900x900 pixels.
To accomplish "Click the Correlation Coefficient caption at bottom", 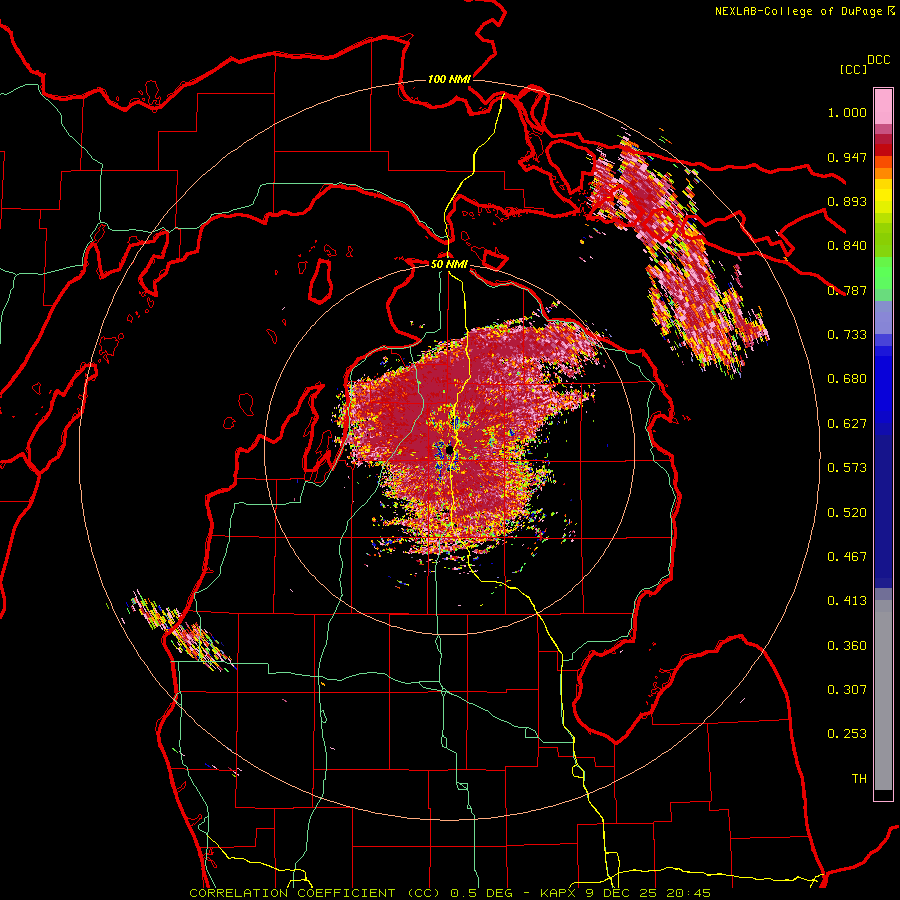I will (x=449, y=893).
